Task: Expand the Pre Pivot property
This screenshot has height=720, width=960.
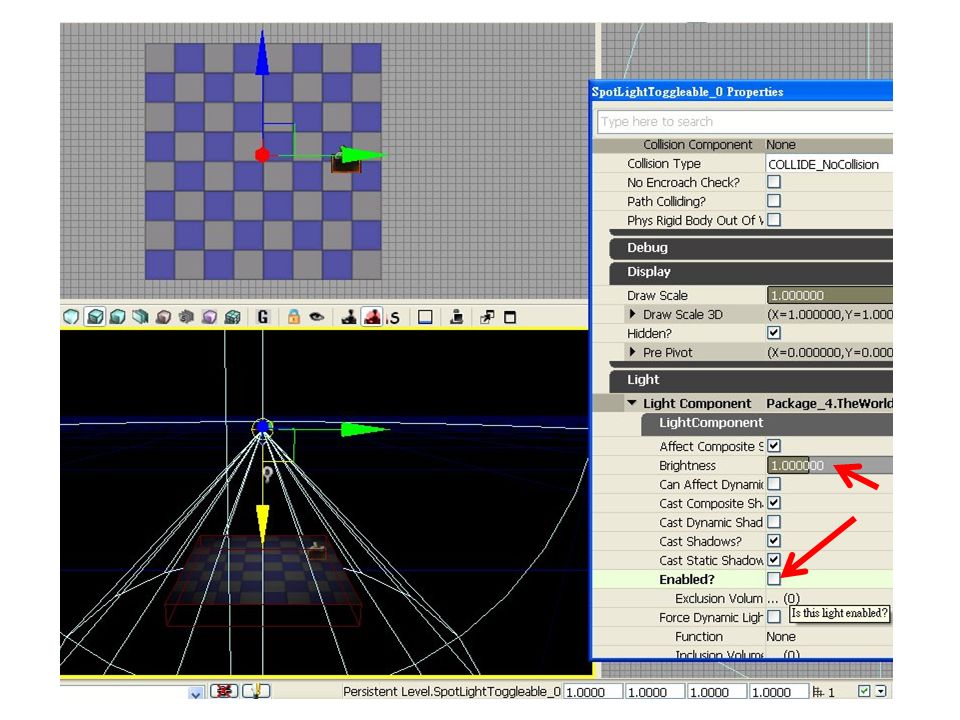Action: 632,352
